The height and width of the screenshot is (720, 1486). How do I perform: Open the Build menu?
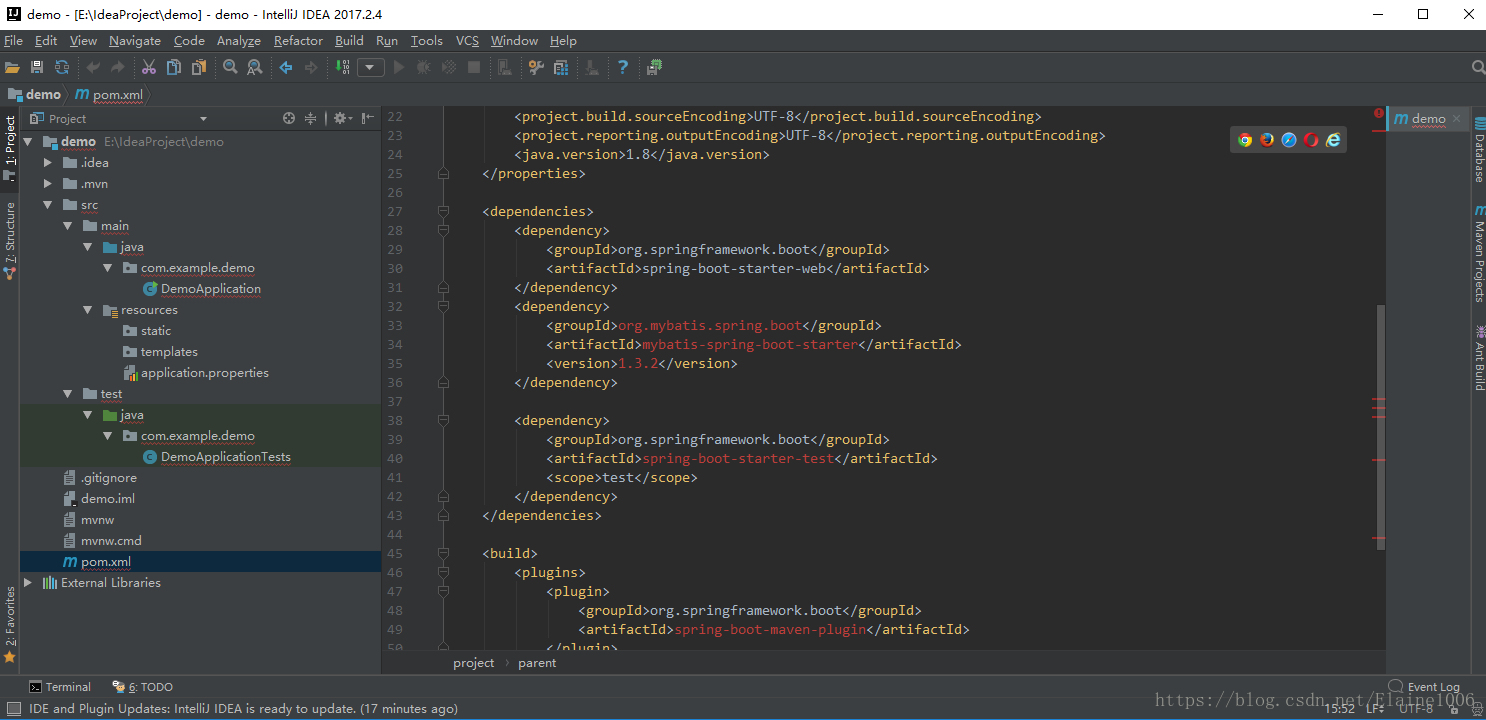349,41
